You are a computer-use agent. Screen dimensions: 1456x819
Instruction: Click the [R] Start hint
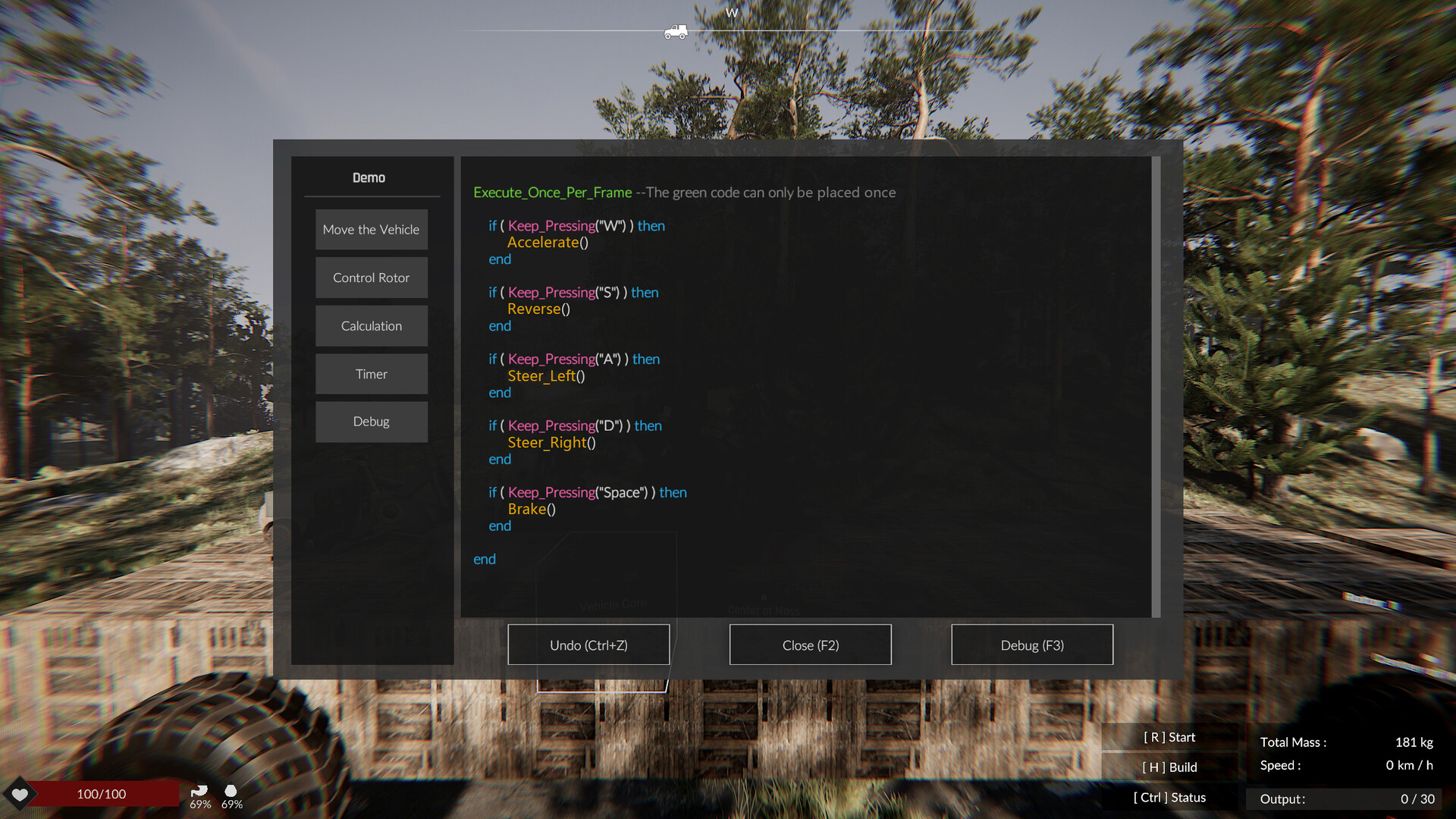pyautogui.click(x=1169, y=737)
